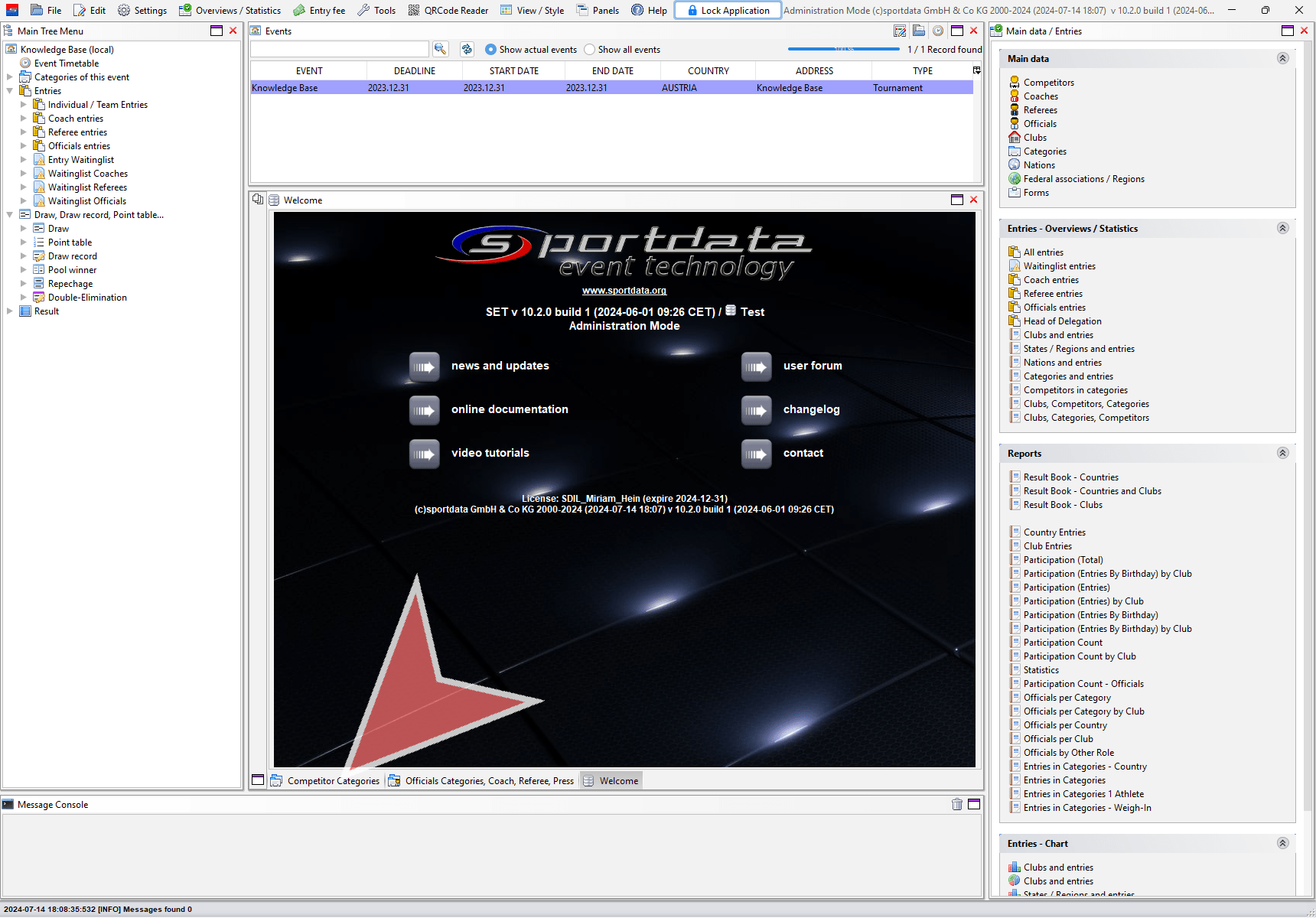Clear messages with the trash can icon

pos(956,804)
